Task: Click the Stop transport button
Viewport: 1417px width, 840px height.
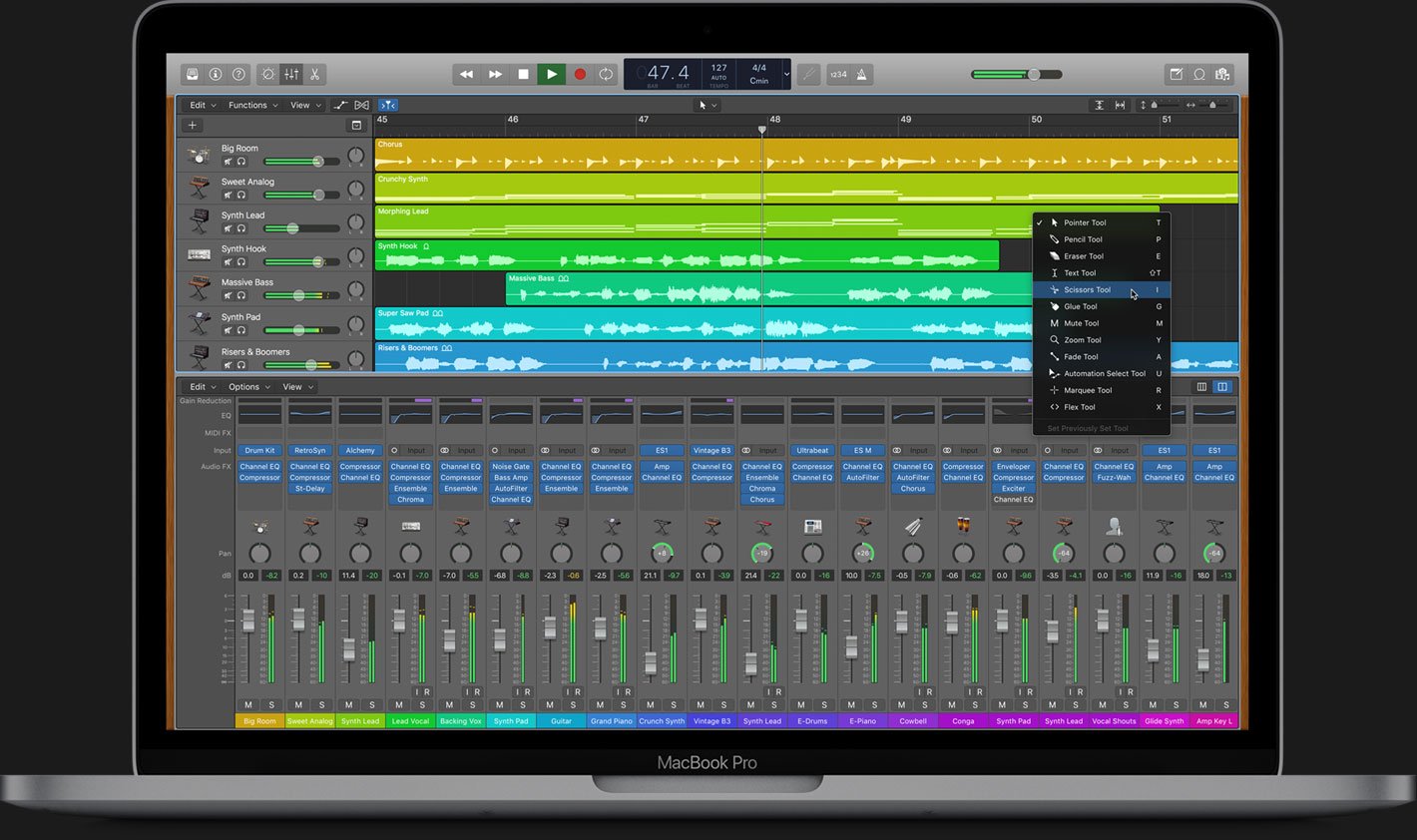Action: coord(523,74)
